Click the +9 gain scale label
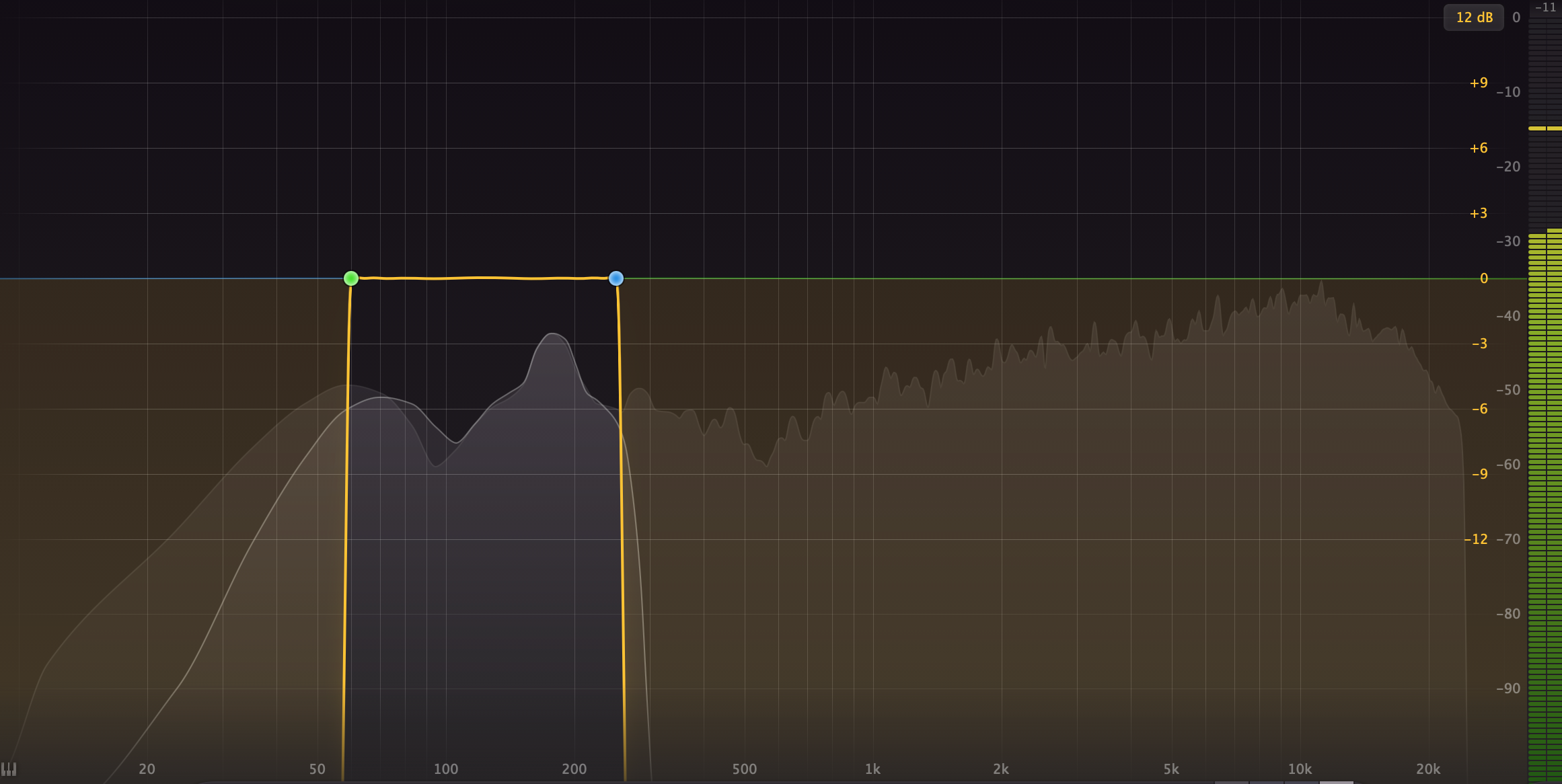This screenshot has height=784, width=1562. pyautogui.click(x=1477, y=83)
